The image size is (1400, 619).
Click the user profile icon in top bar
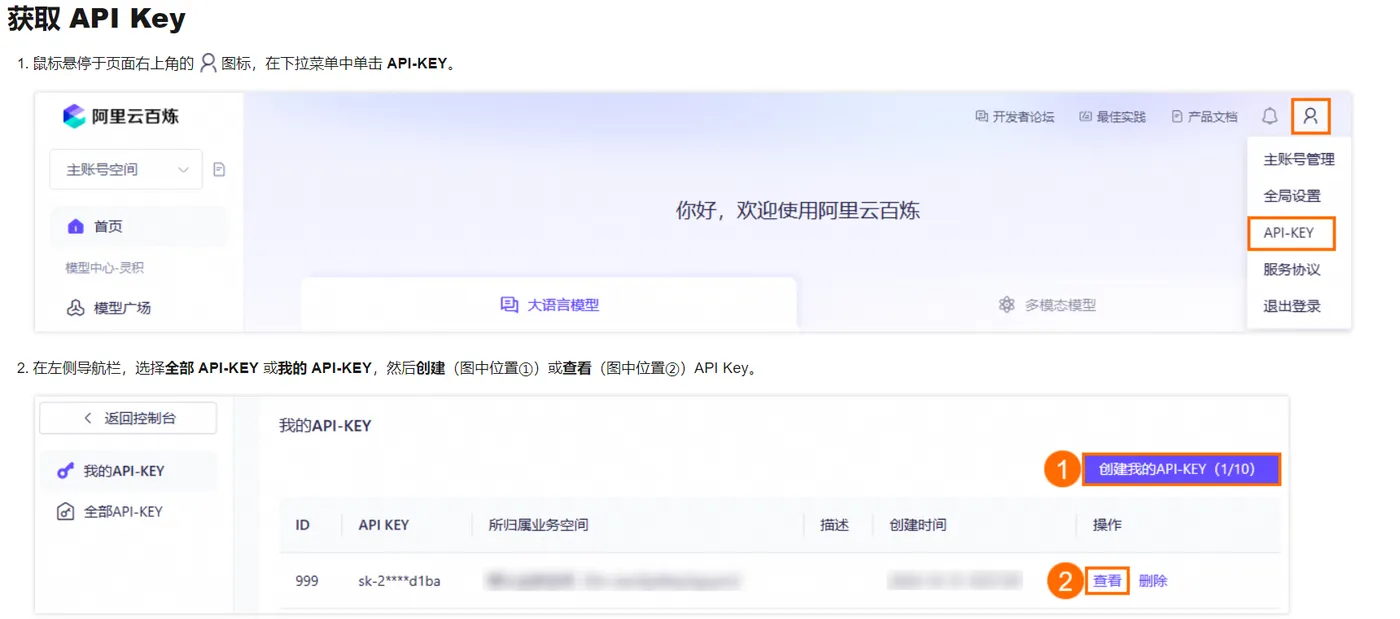1310,117
